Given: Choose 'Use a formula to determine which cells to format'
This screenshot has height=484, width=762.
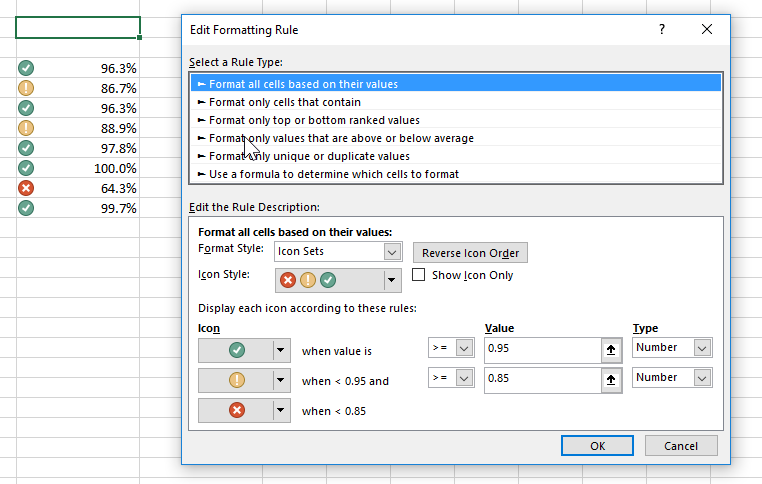Looking at the screenshot, I should pos(456,174).
